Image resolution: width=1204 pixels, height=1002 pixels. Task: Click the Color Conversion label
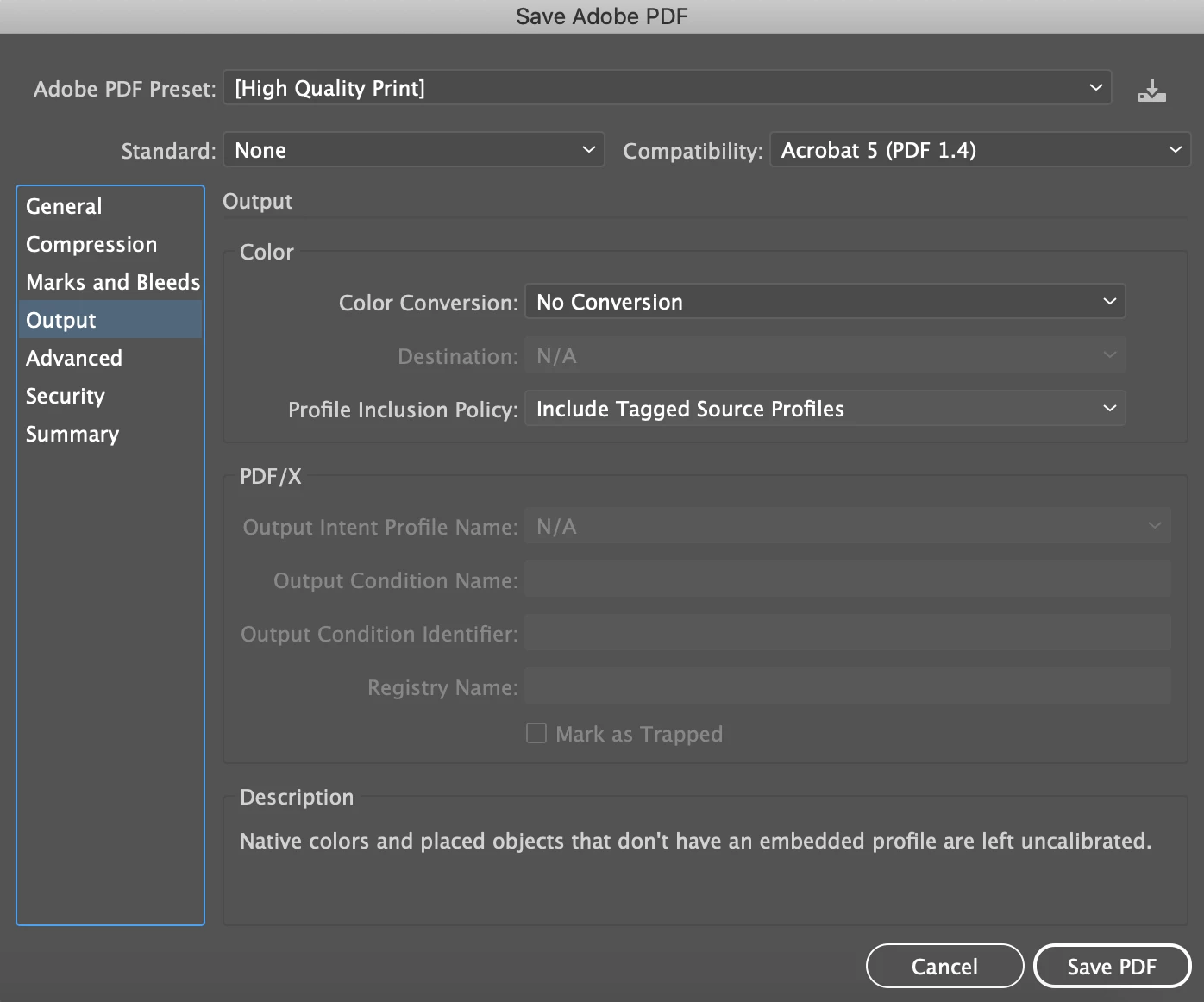click(x=428, y=303)
